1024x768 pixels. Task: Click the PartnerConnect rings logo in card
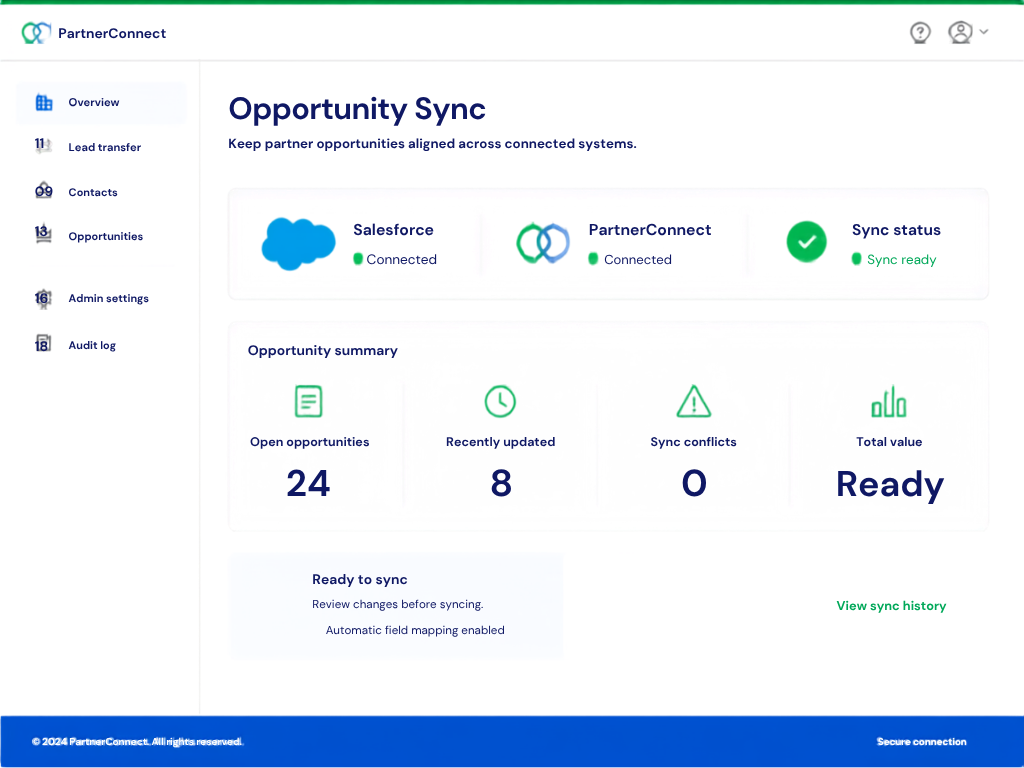click(543, 244)
